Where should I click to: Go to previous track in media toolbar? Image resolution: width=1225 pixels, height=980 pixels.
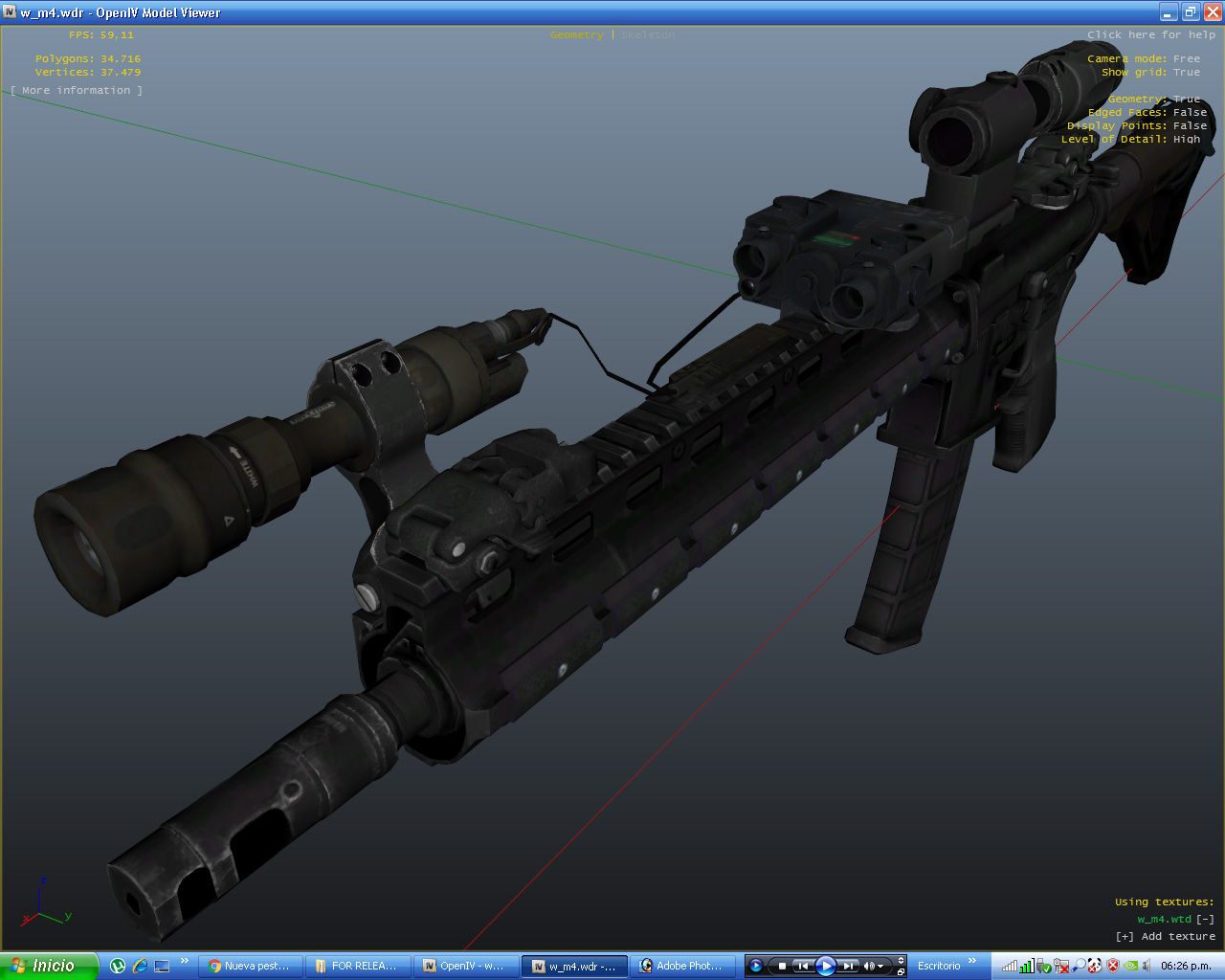803,966
